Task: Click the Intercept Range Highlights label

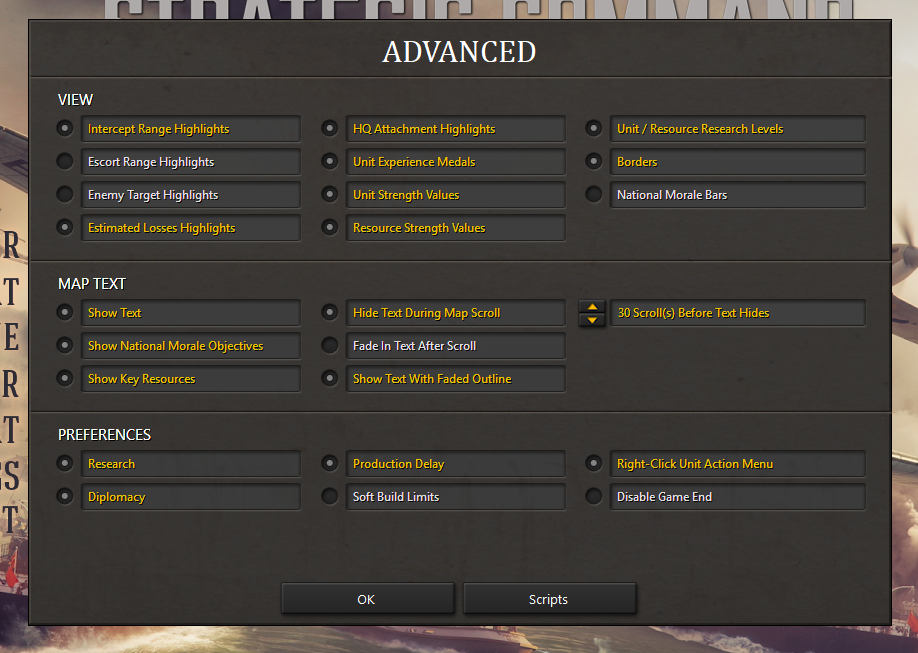Action: tap(190, 129)
